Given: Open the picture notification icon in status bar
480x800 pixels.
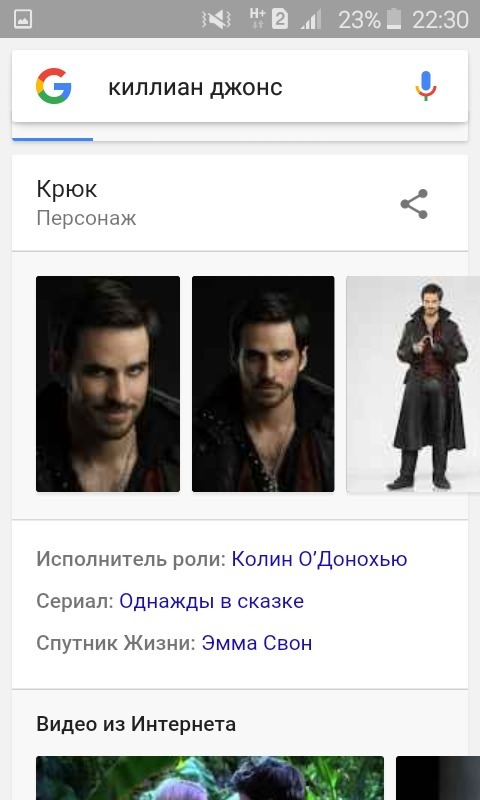Looking at the screenshot, I should 23,19.
